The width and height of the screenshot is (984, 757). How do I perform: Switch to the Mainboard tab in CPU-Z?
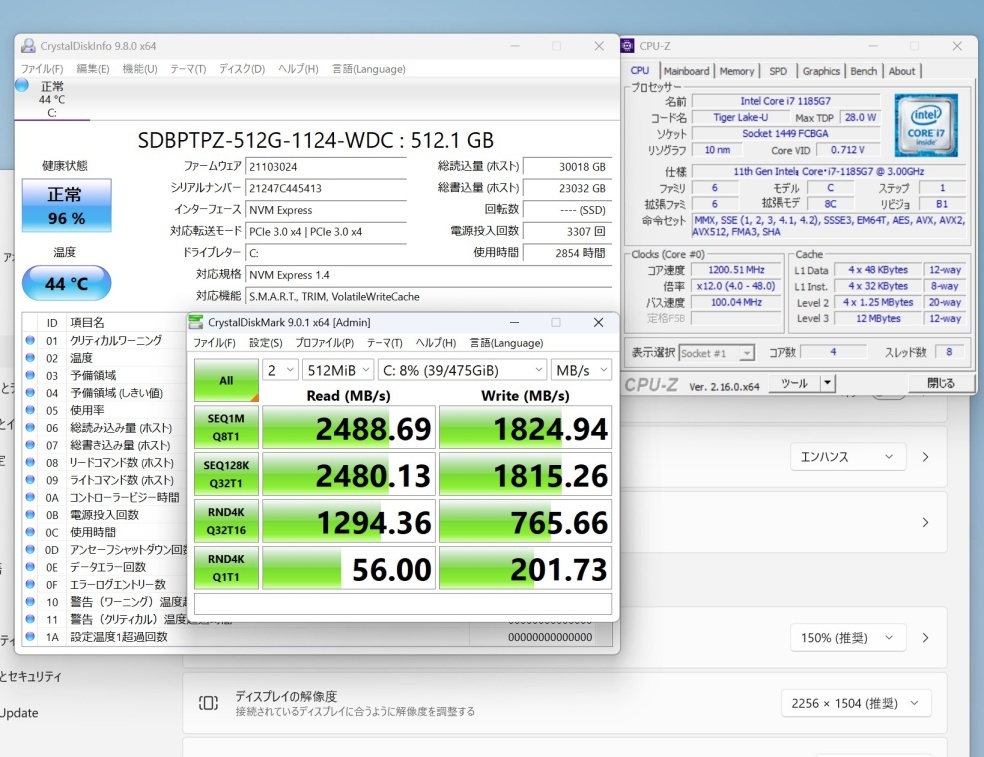687,71
